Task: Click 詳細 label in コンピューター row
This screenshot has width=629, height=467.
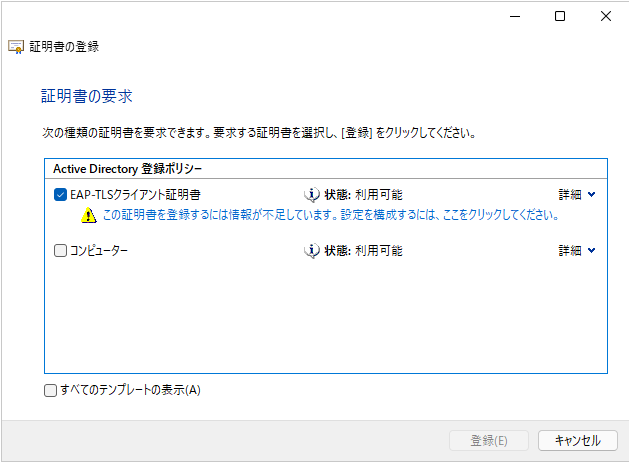Action: tap(570, 251)
